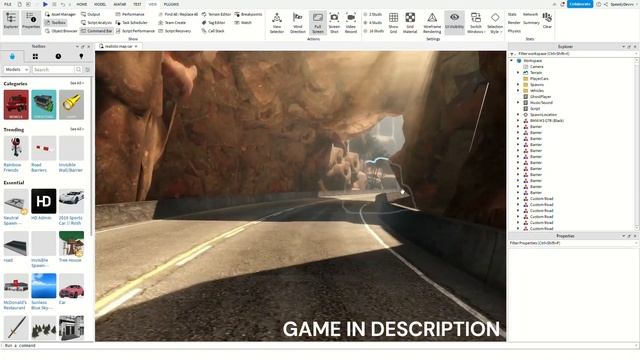Switch to the PLUGINS ribbon tab
Viewport: 640px width, 360px height.
point(171,4)
